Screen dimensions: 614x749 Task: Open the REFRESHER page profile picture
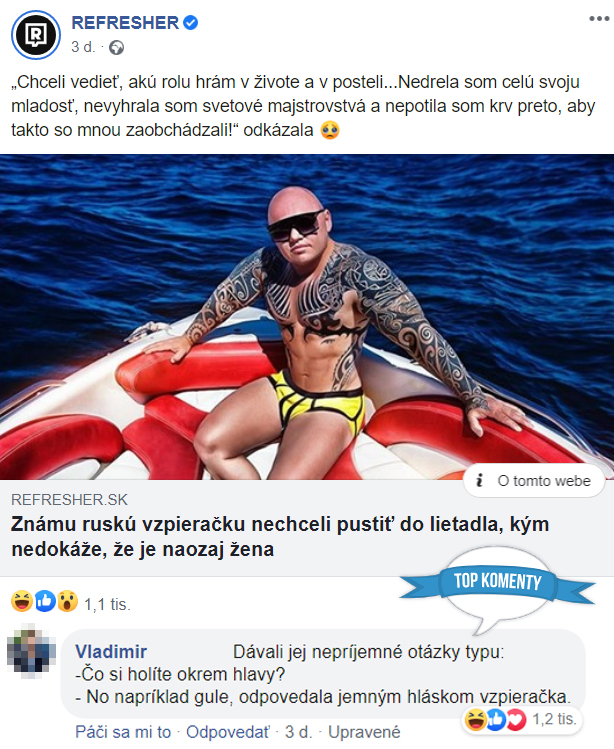(36, 35)
